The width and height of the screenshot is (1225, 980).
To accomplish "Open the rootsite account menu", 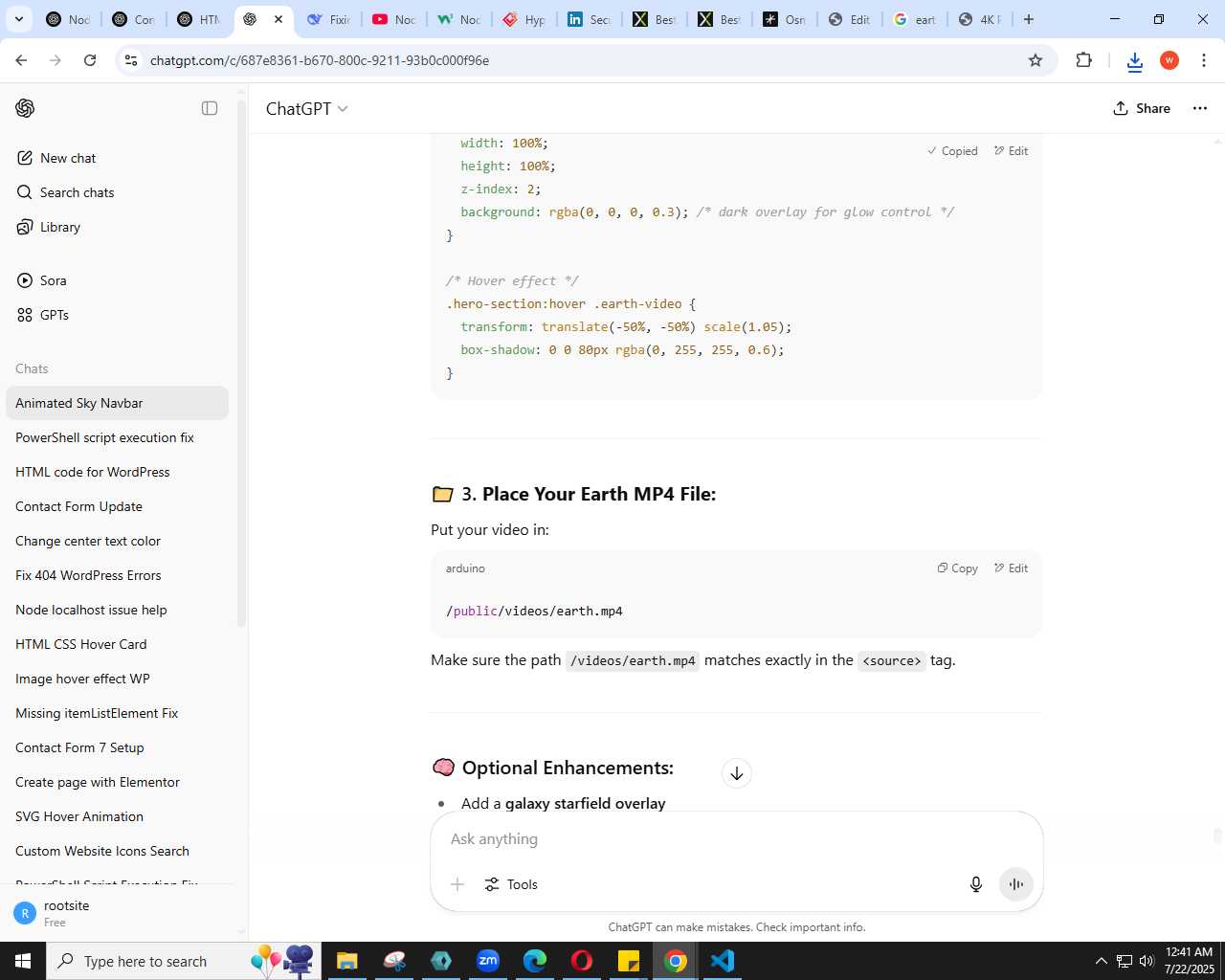I will [x=117, y=913].
